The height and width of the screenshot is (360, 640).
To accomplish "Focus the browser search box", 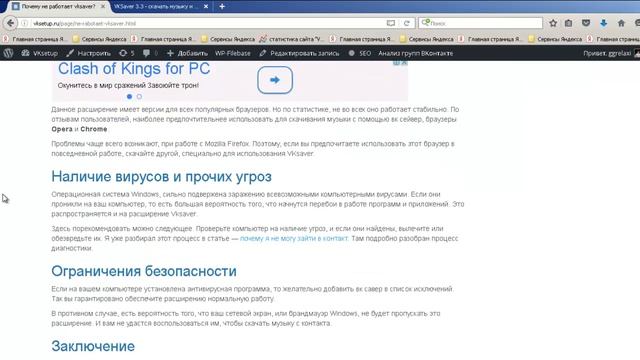I will point(480,23).
